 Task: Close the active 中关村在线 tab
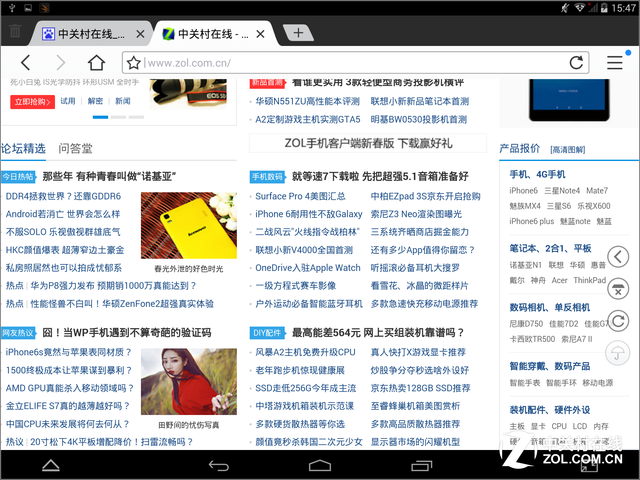(260, 34)
